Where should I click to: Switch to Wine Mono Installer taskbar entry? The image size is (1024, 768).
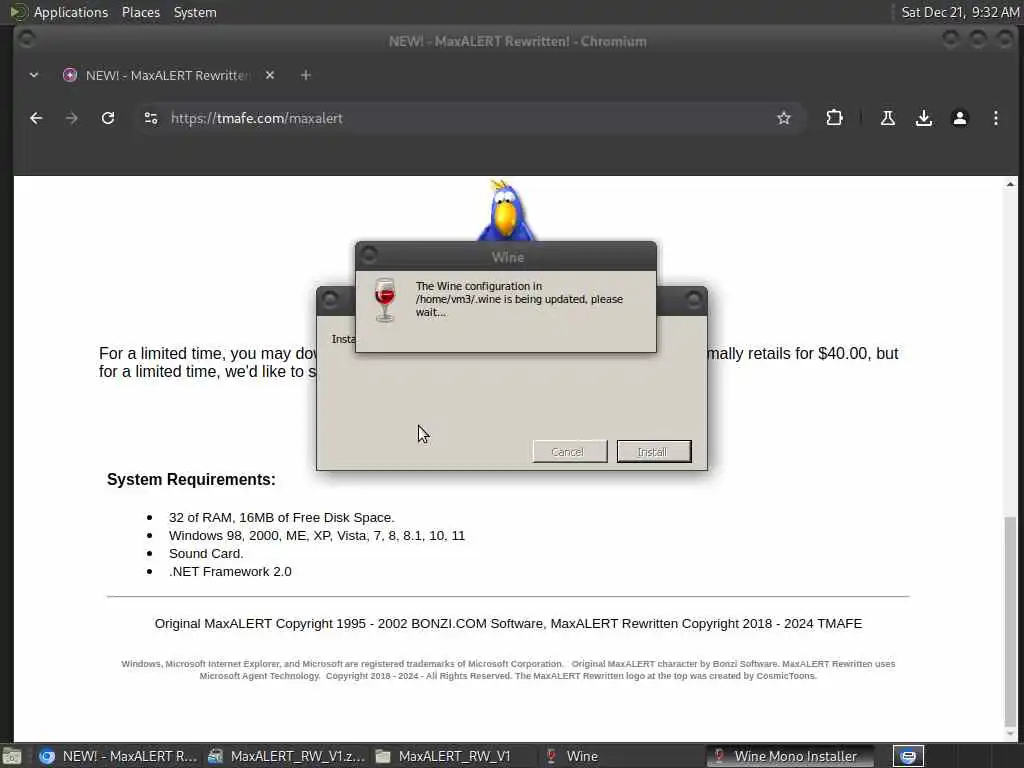[790, 756]
